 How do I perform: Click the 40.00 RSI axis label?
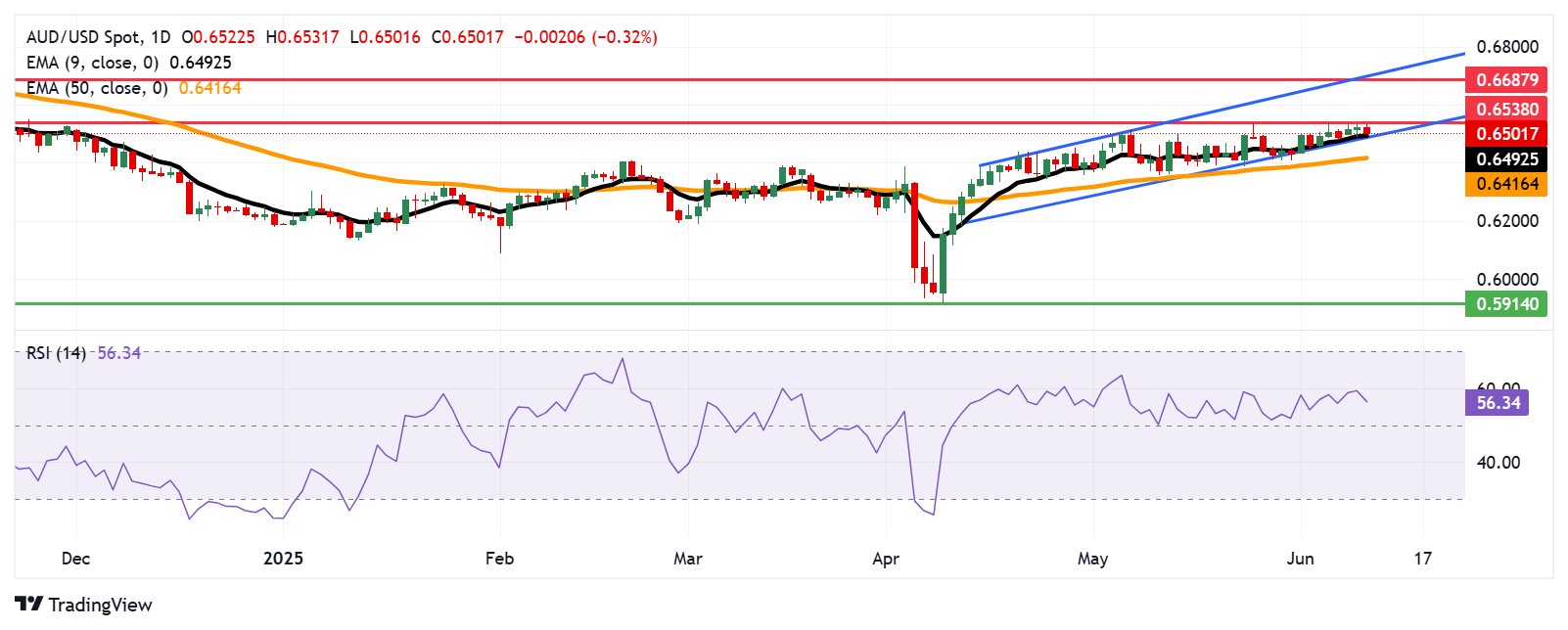click(x=1498, y=463)
